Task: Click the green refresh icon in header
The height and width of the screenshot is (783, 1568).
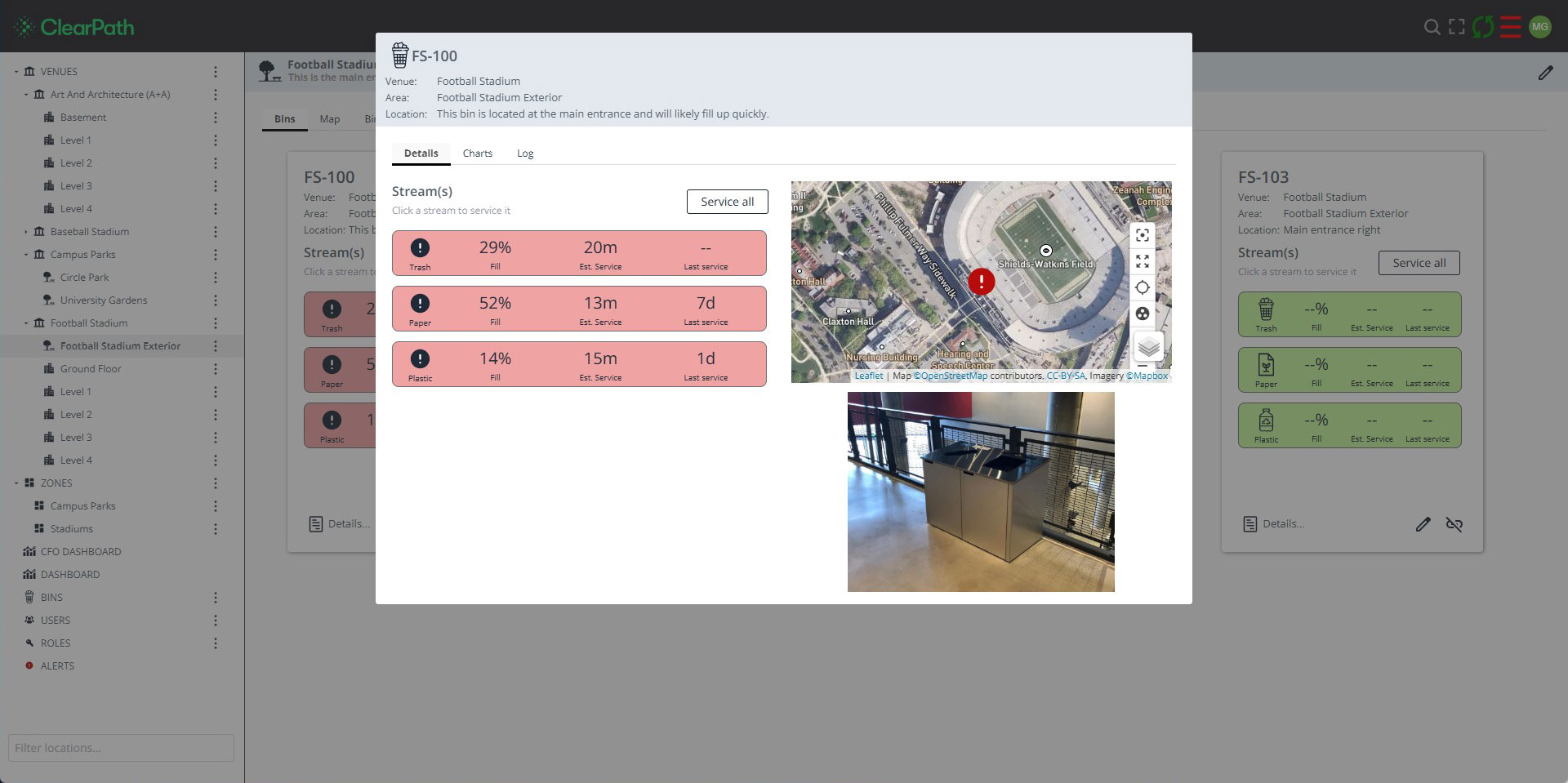Action: click(1483, 27)
